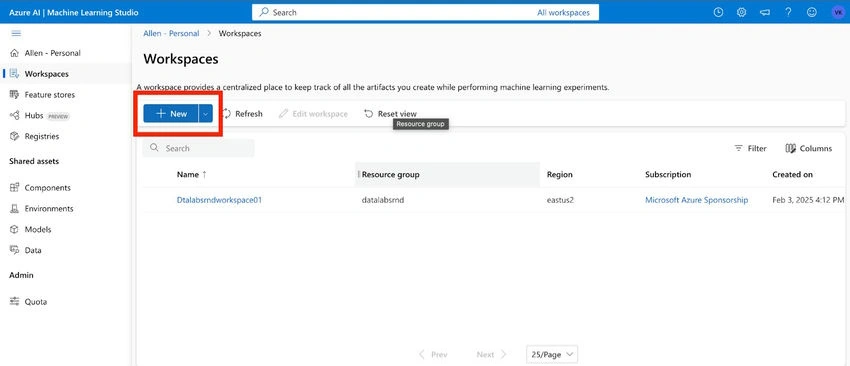Open Feature stores in sidebar
The width and height of the screenshot is (850, 366).
coord(49,95)
